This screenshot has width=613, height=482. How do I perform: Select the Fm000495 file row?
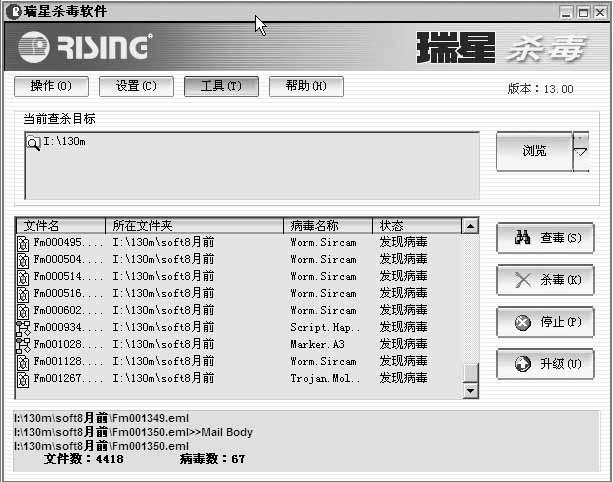click(239, 242)
